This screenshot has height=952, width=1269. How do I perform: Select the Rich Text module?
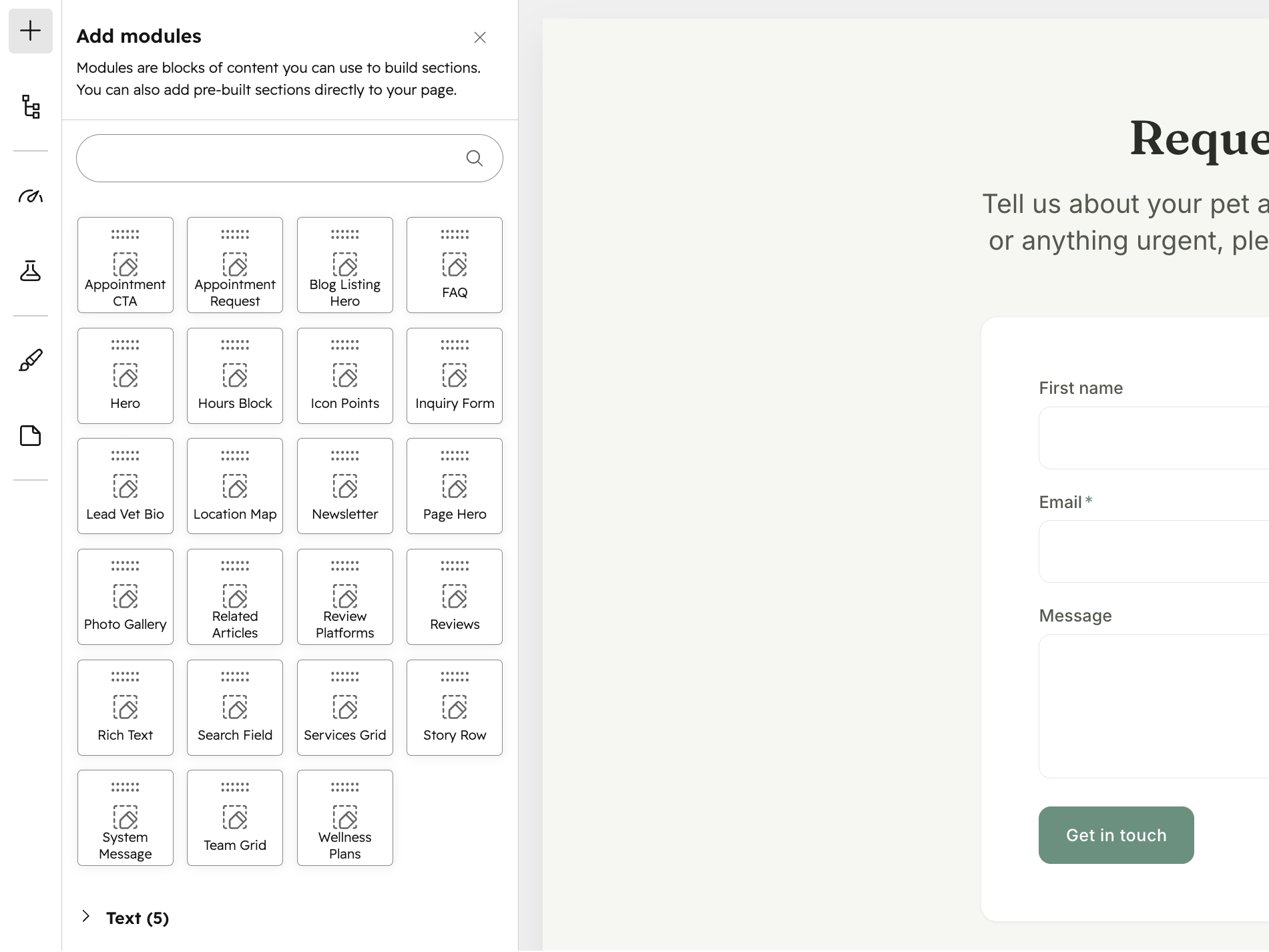pyautogui.click(x=125, y=708)
